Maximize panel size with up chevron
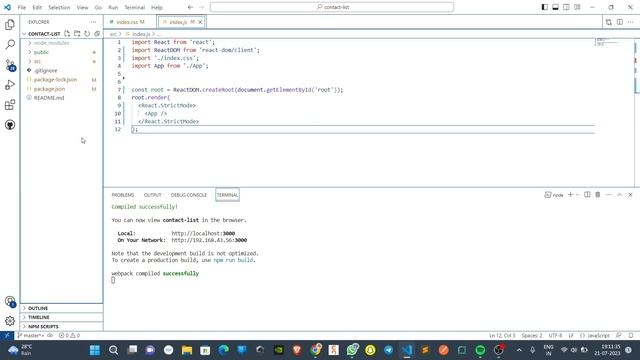The height and width of the screenshot is (360, 640). [620, 195]
